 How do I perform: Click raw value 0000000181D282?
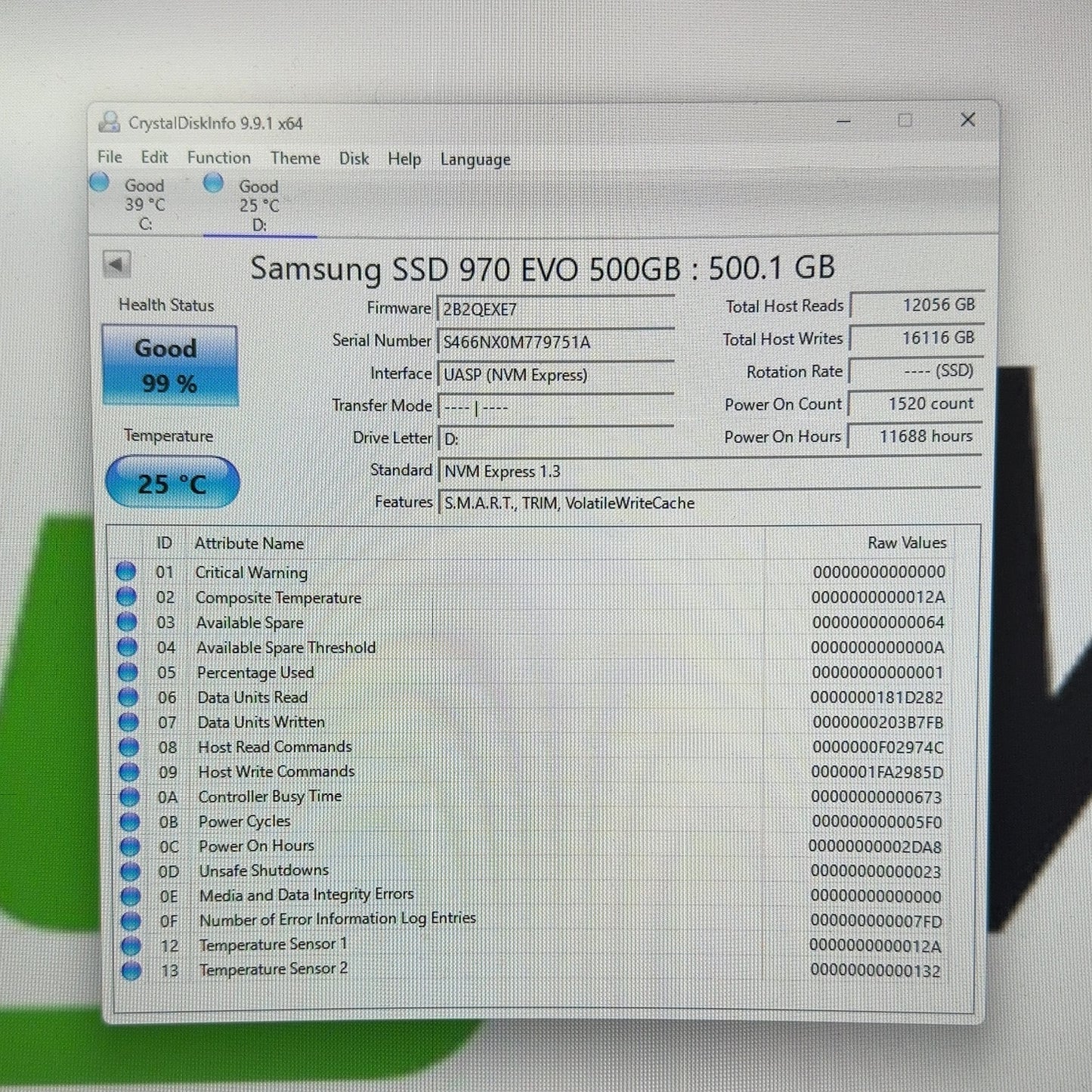tap(877, 697)
